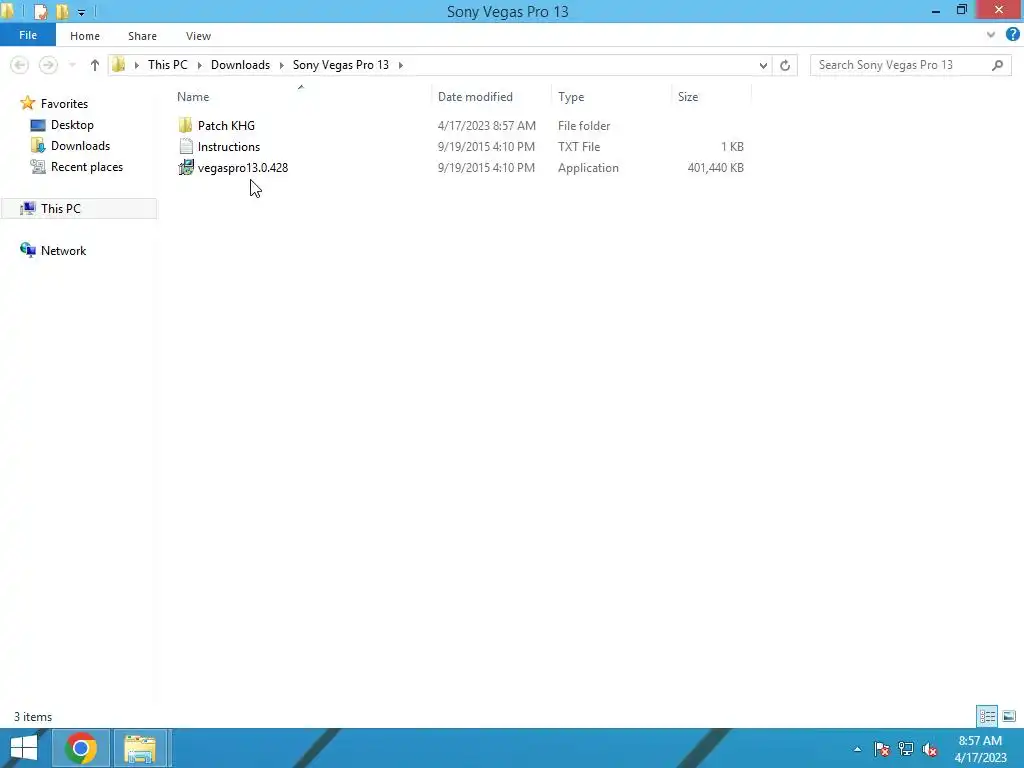Select the Instructions file name
This screenshot has width=1024, height=768.
point(229,146)
